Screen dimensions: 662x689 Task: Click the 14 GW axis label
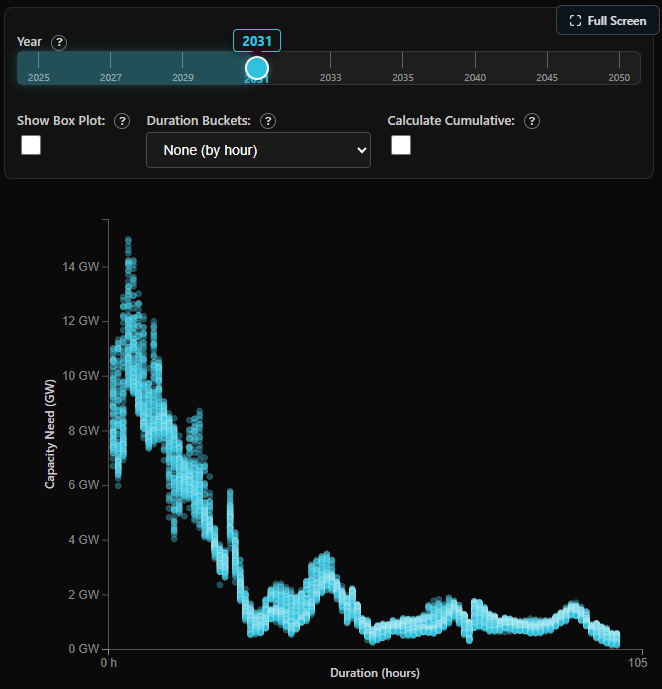(x=80, y=266)
